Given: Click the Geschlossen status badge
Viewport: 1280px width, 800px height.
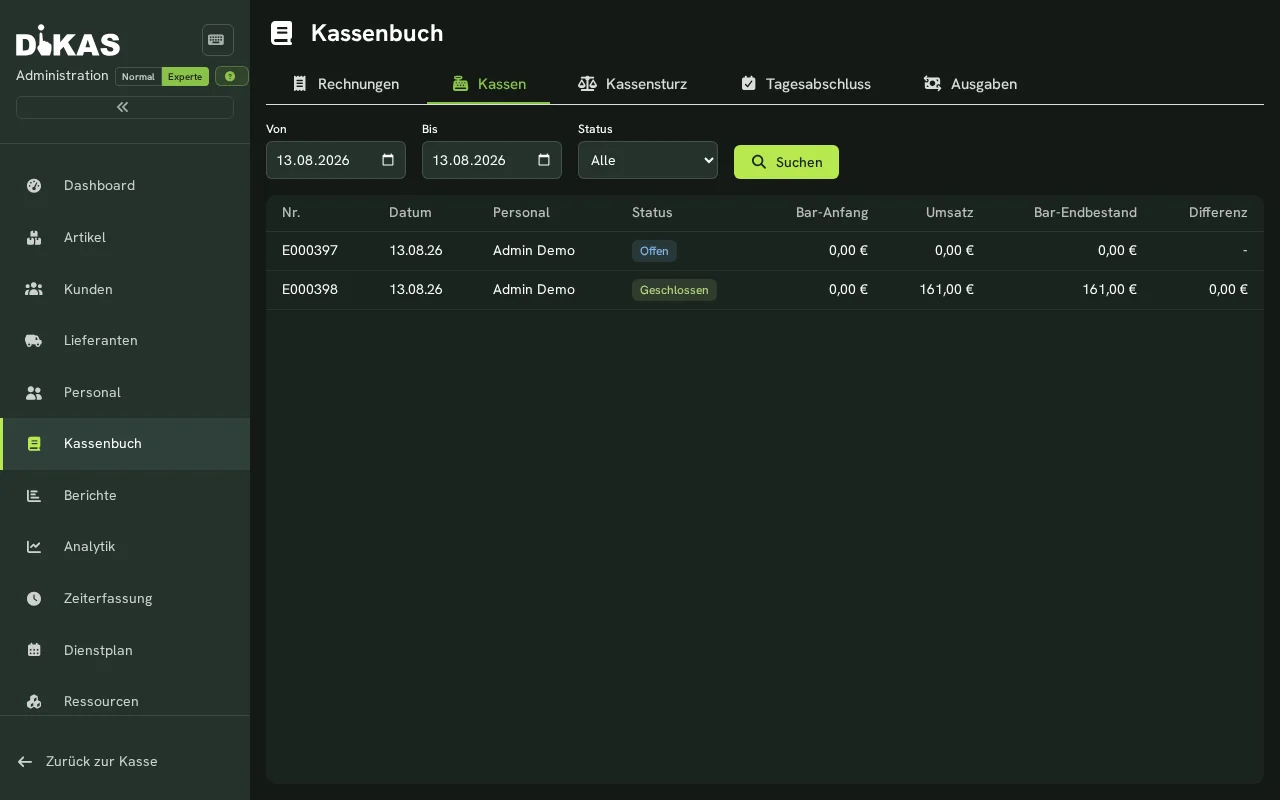Looking at the screenshot, I should pos(674,290).
